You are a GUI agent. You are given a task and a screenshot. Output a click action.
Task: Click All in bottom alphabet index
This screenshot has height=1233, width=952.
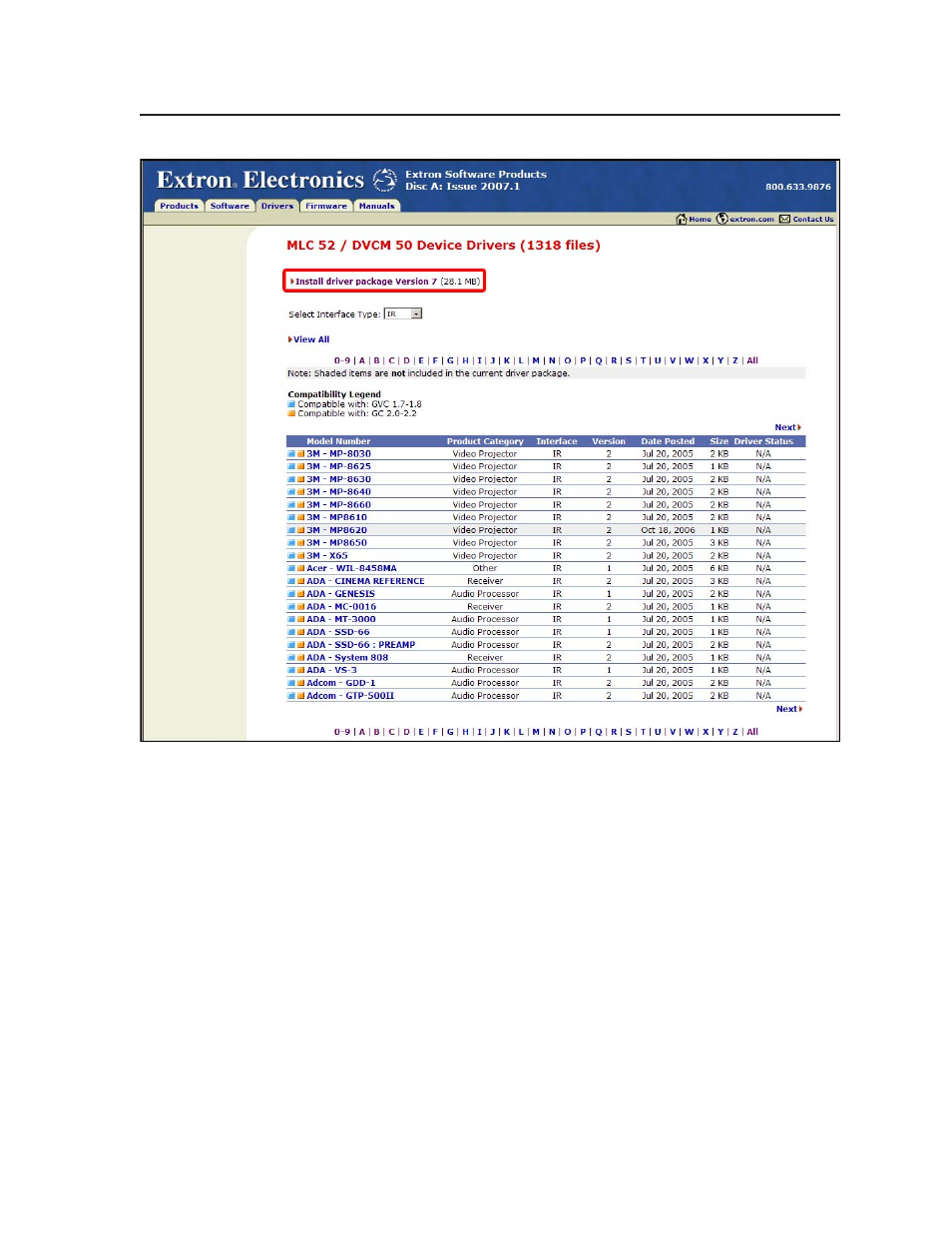pos(752,732)
